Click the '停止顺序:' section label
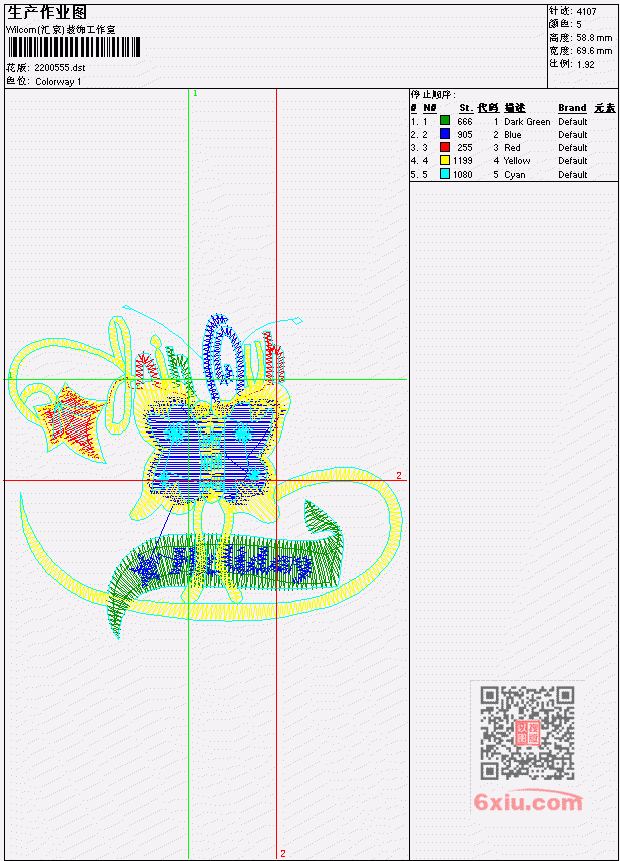Viewport: 620px width, 861px height. (x=433, y=94)
